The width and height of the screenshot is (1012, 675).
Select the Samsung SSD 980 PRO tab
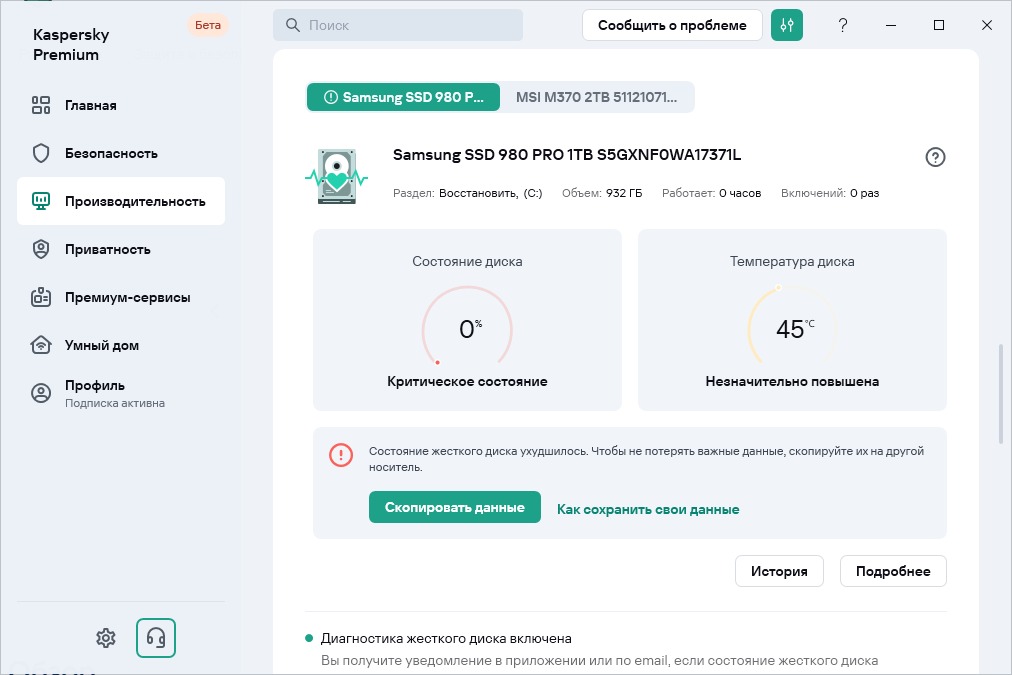pyautogui.click(x=403, y=97)
